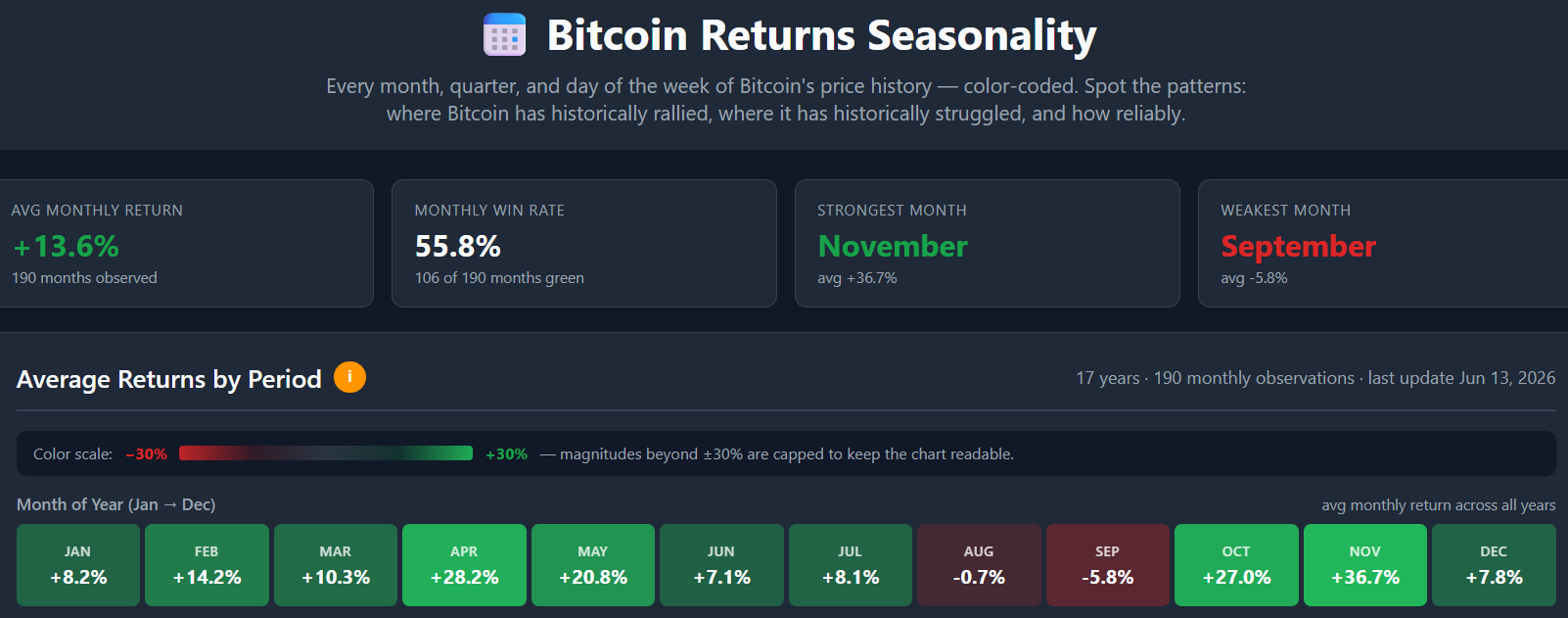Open the Weakest Month September card

(x=1383, y=243)
